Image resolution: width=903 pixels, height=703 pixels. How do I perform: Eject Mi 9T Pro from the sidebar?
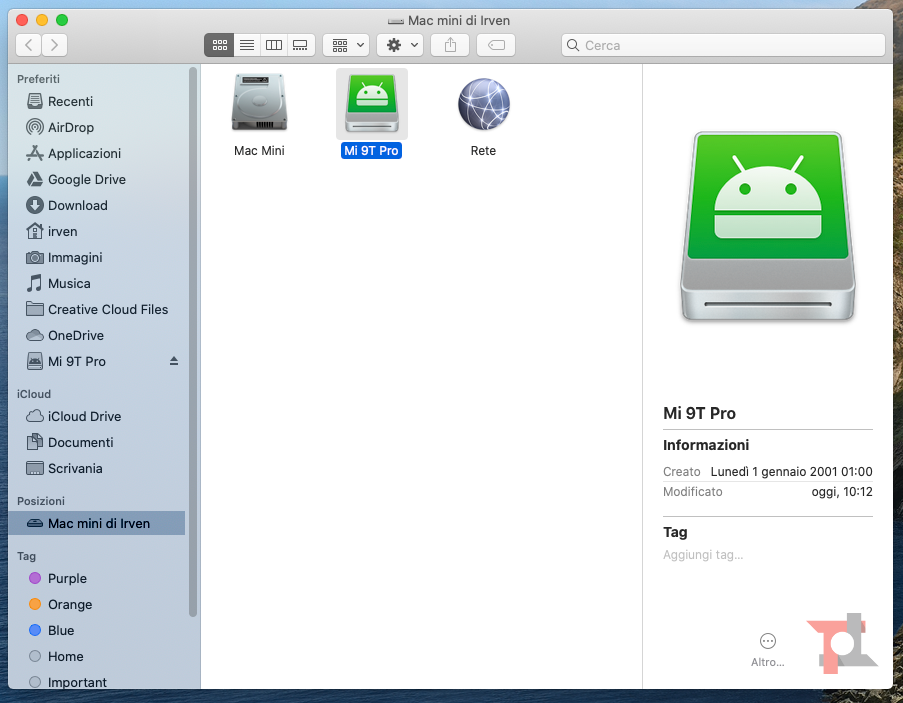click(174, 361)
